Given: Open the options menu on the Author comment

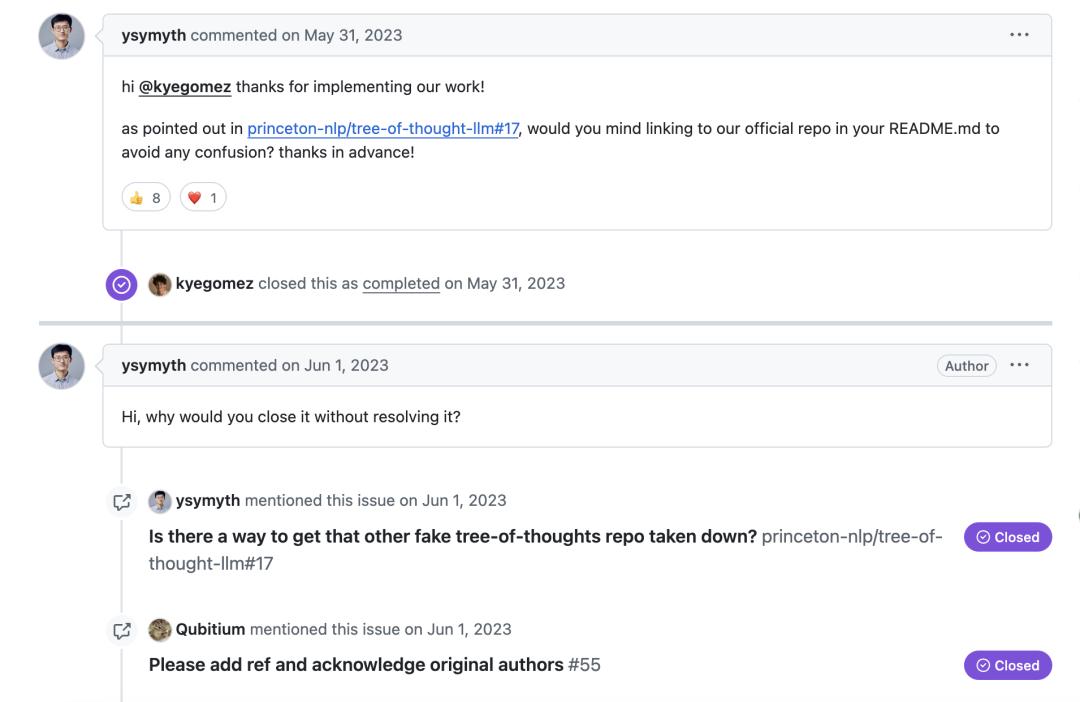Looking at the screenshot, I should 1019,365.
